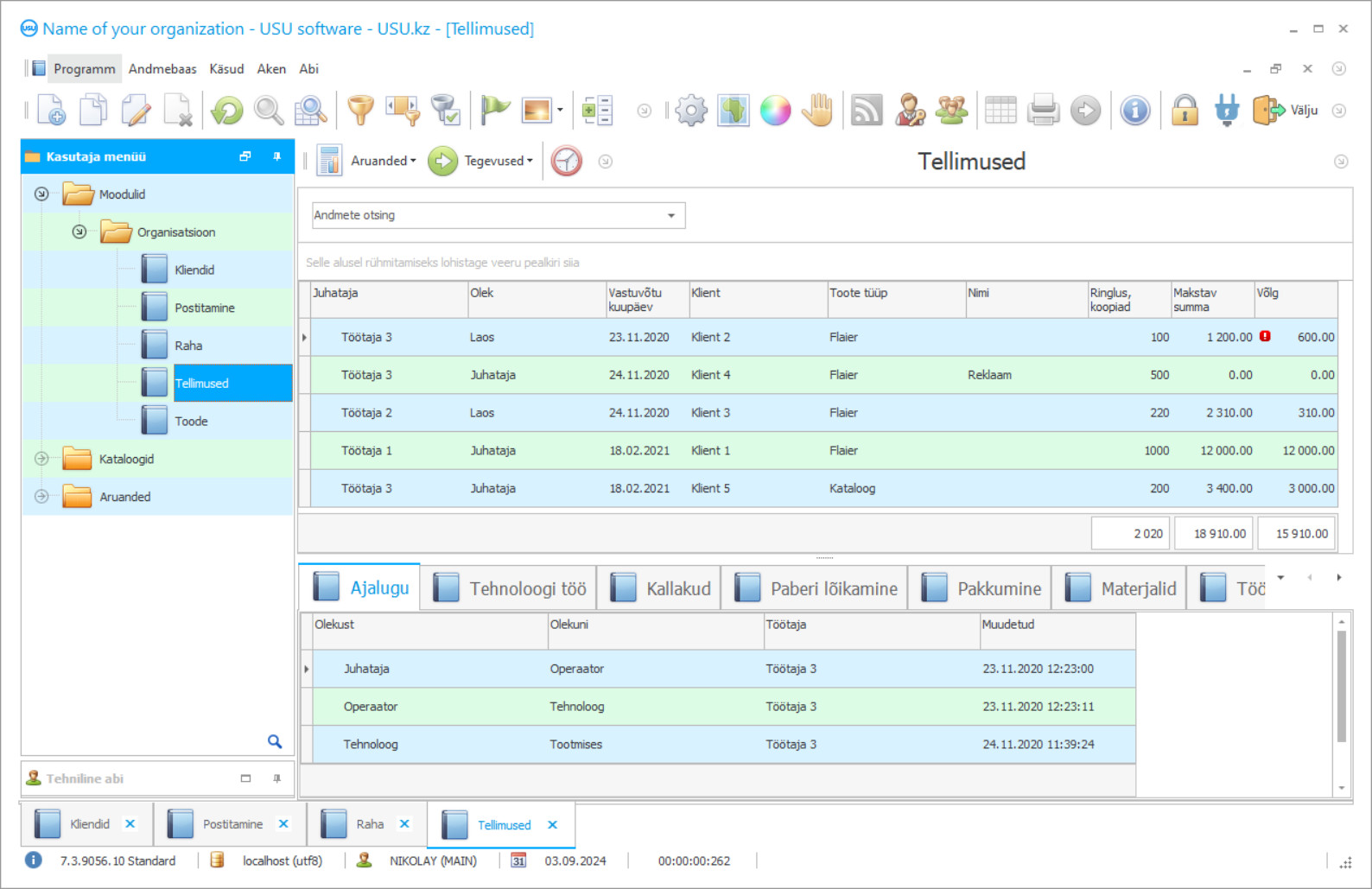
Task: Click the map toolbar icon
Action: point(734,111)
